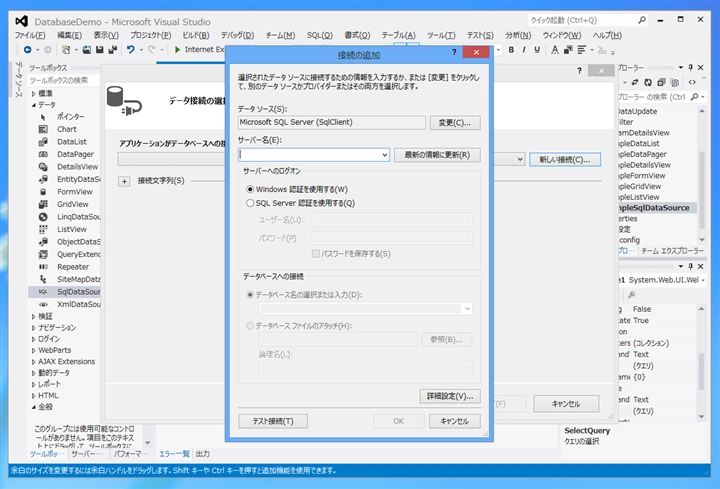Click the Save toolbar icon
This screenshot has width=720, height=489.
click(x=100, y=50)
